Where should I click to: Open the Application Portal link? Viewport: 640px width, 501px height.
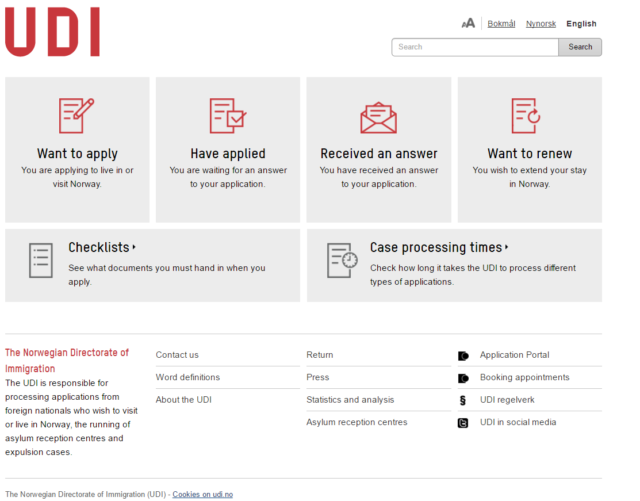tap(514, 355)
